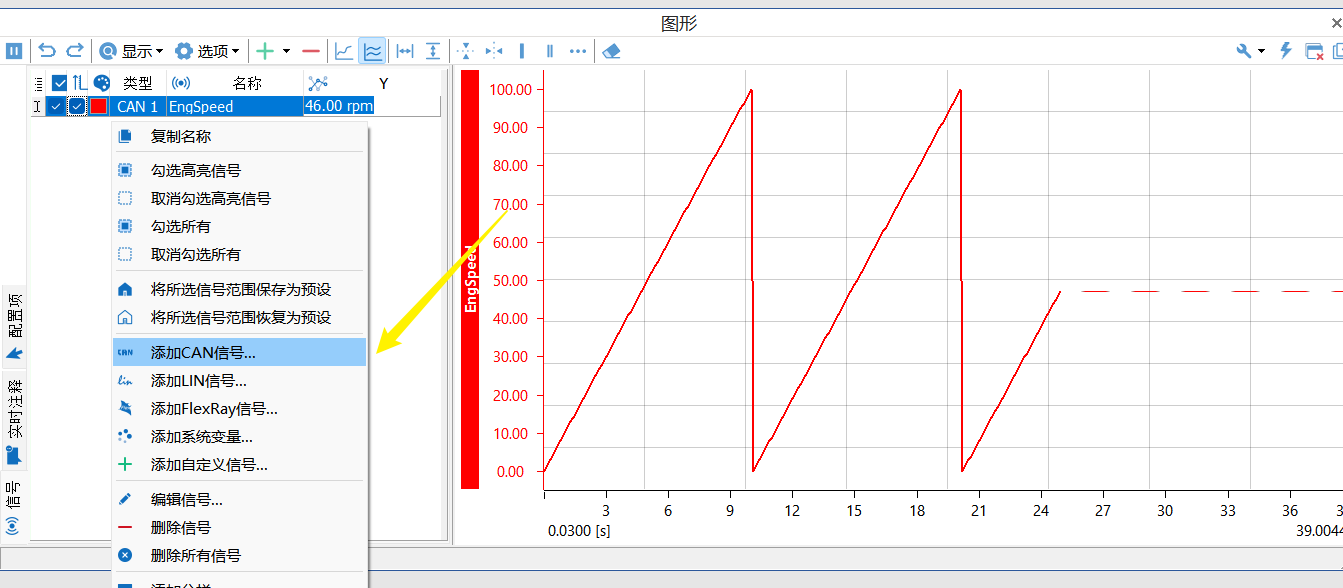Viewport: 1343px width, 588px height.
Task: Enable the single cursor bar icon
Action: coord(521,50)
